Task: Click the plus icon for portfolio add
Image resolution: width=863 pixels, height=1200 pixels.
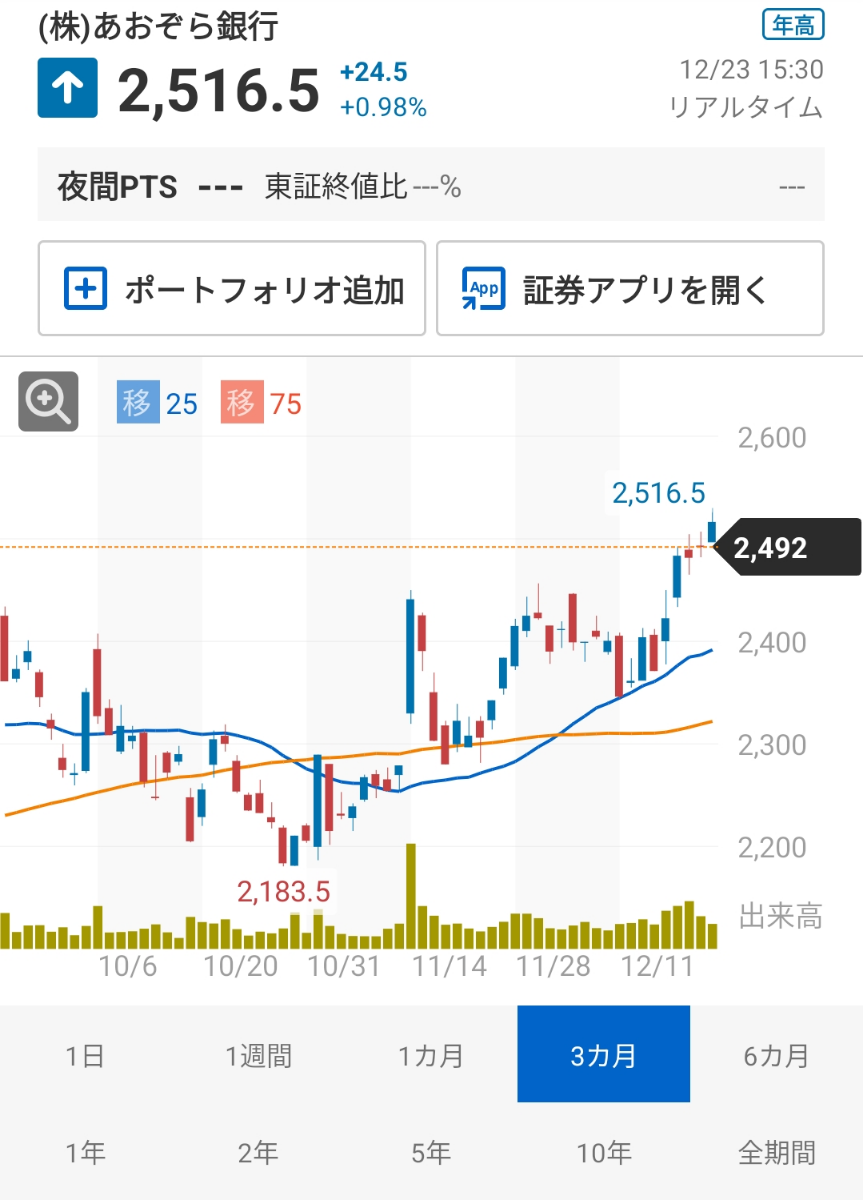Action: [x=85, y=289]
